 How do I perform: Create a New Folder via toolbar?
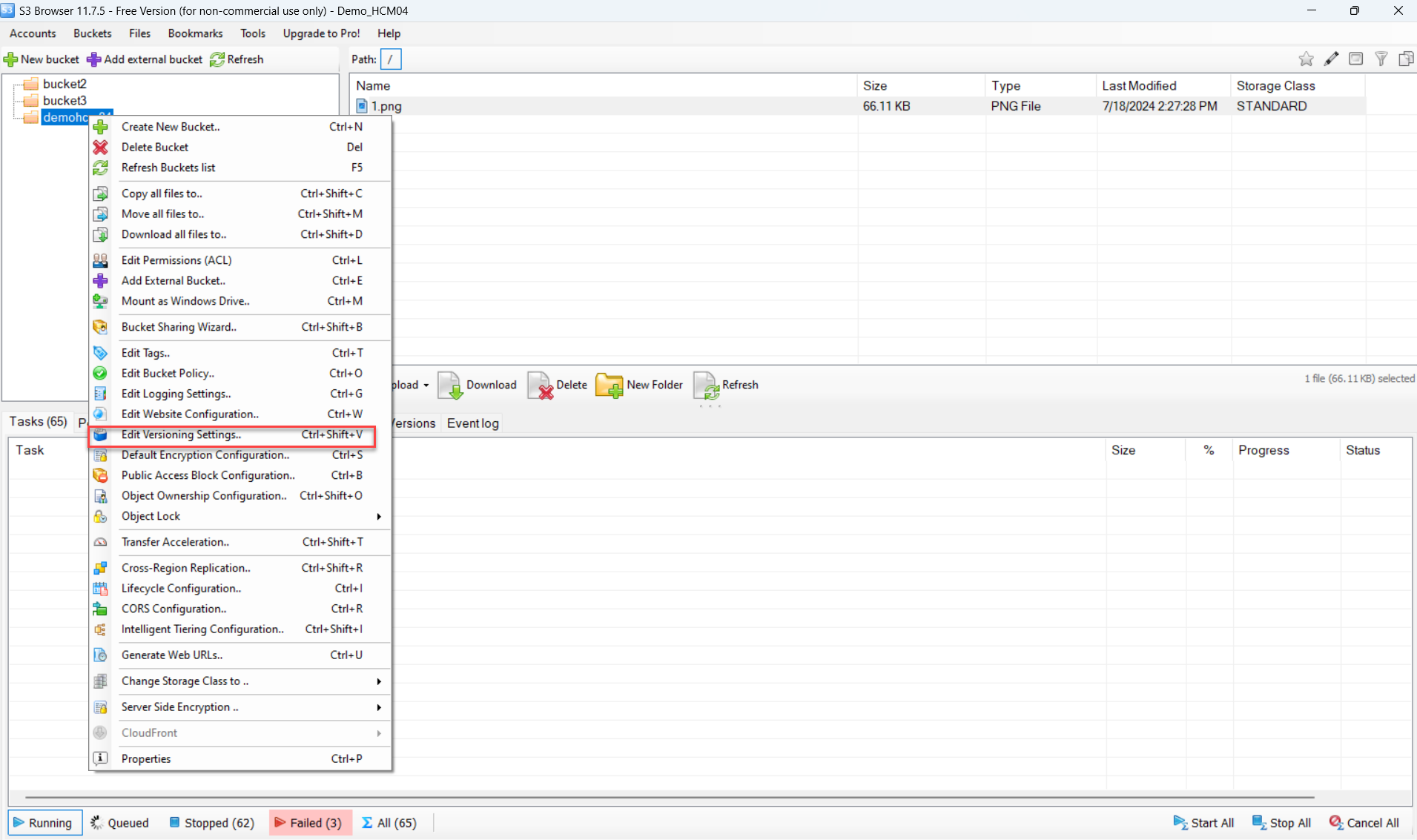coord(638,385)
